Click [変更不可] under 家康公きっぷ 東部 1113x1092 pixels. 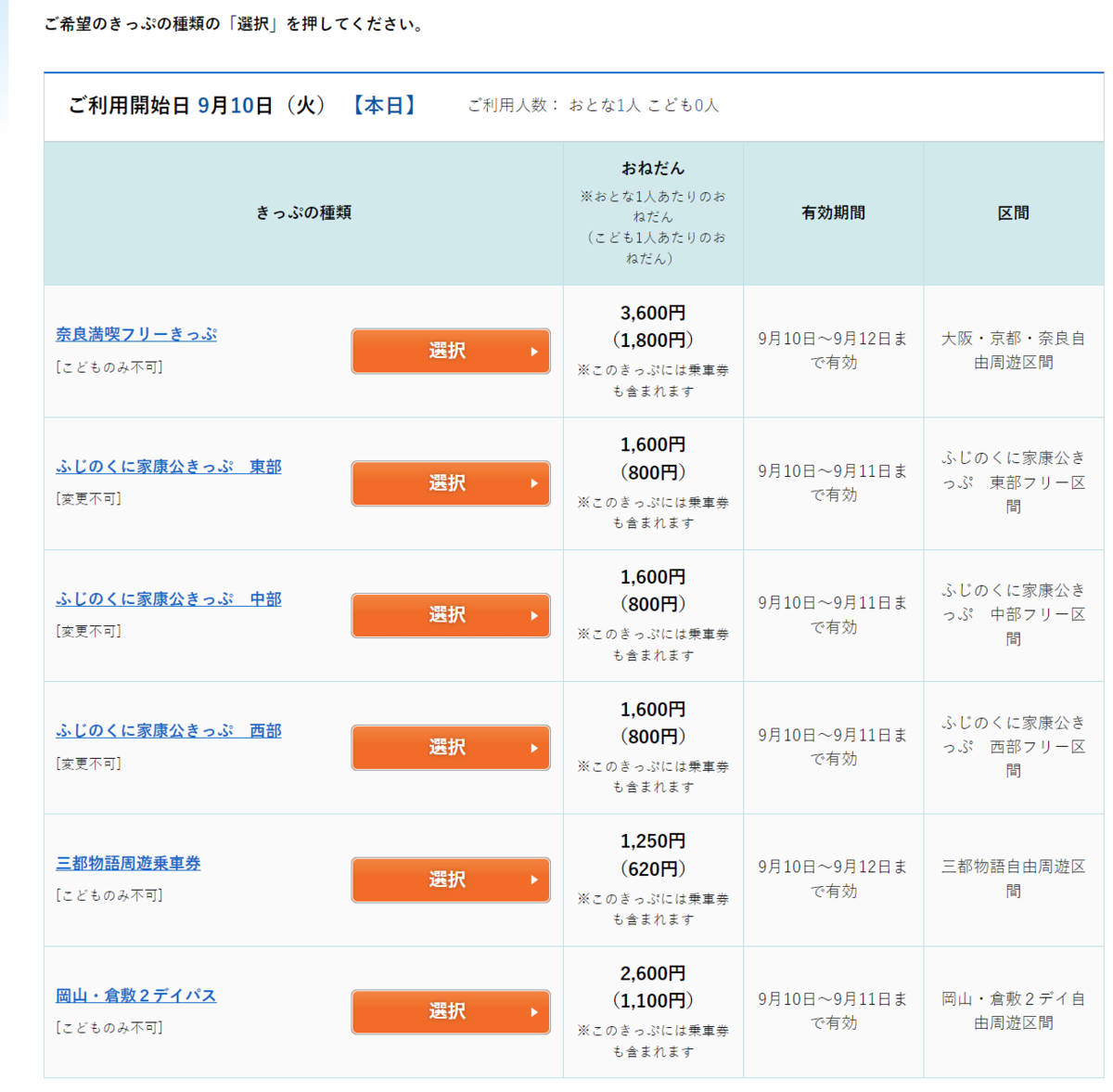coord(89,499)
